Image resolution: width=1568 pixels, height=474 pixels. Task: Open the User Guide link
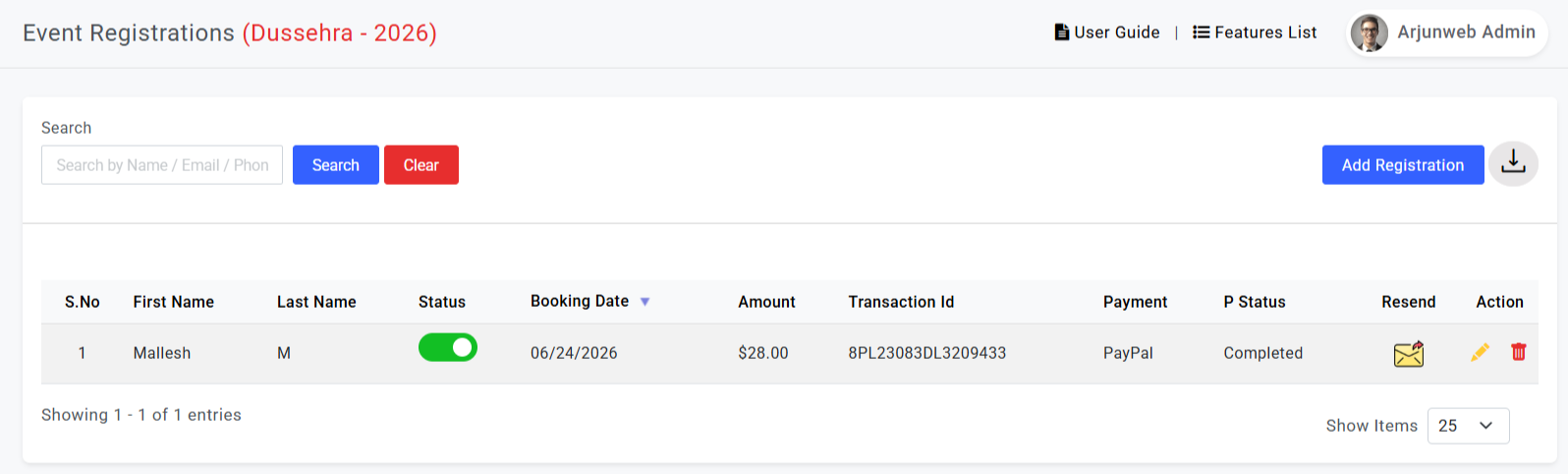[x=1107, y=32]
